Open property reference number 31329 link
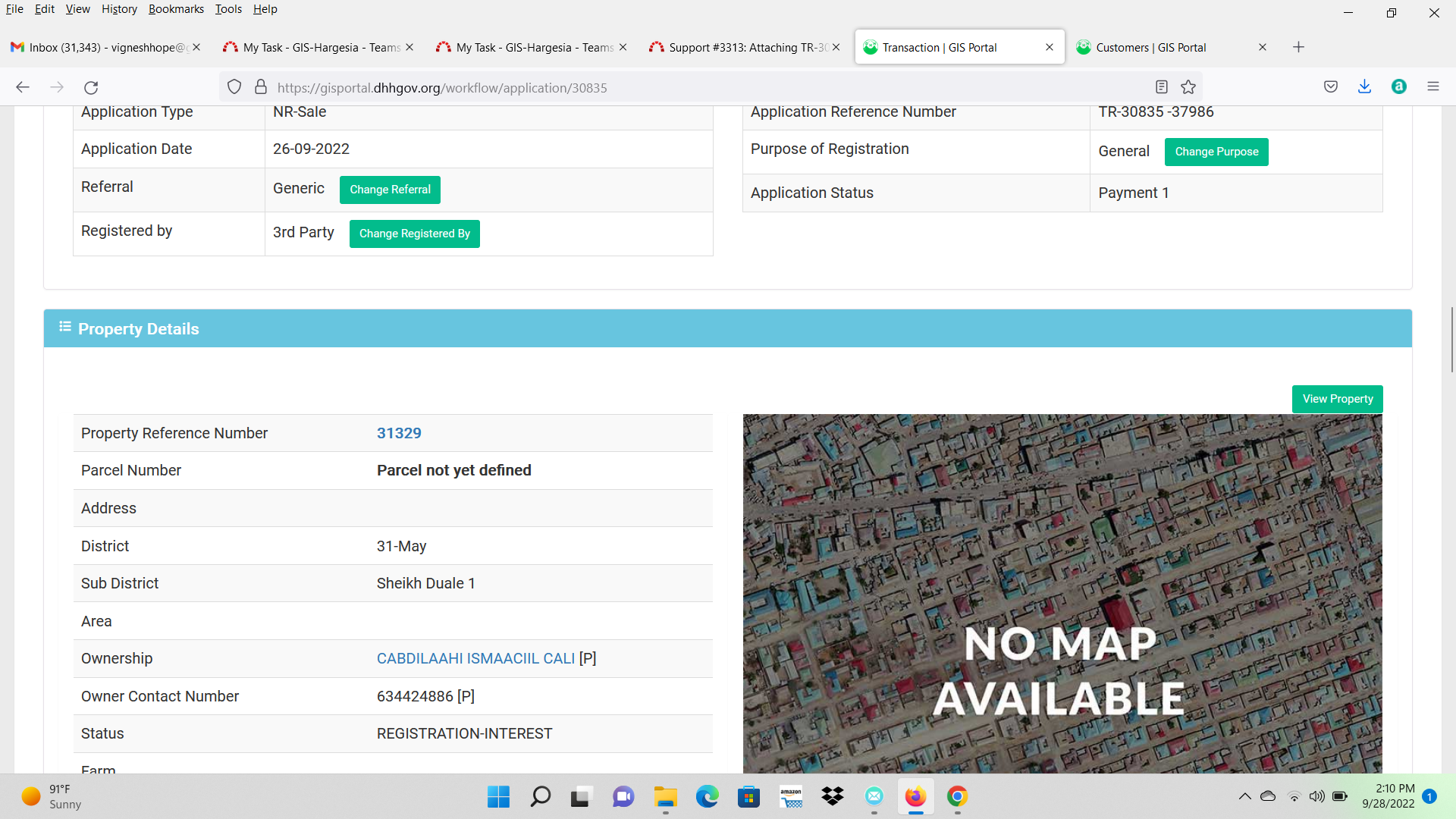1456x819 pixels. click(x=399, y=433)
